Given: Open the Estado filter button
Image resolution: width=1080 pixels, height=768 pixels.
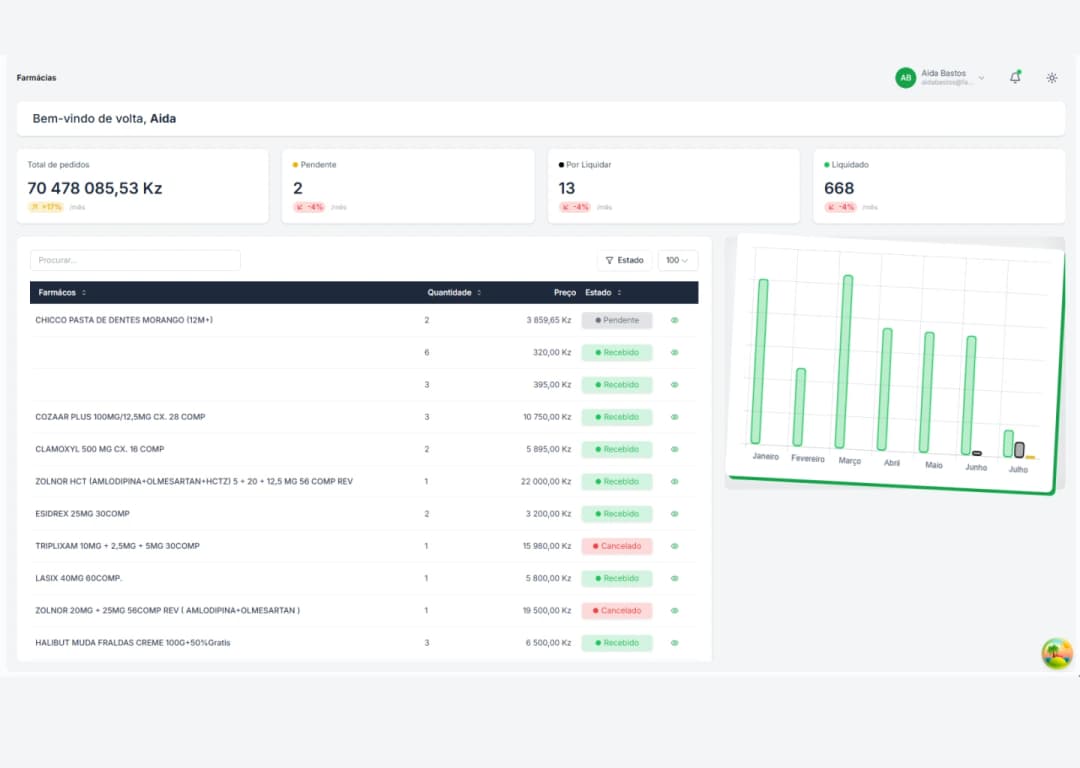Looking at the screenshot, I should [x=624, y=260].
